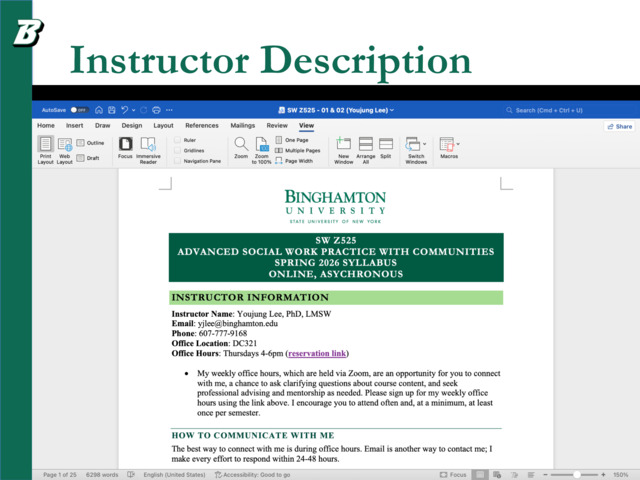640x480 pixels.
Task: Click the Outline view status bar icon
Action: 514,475
